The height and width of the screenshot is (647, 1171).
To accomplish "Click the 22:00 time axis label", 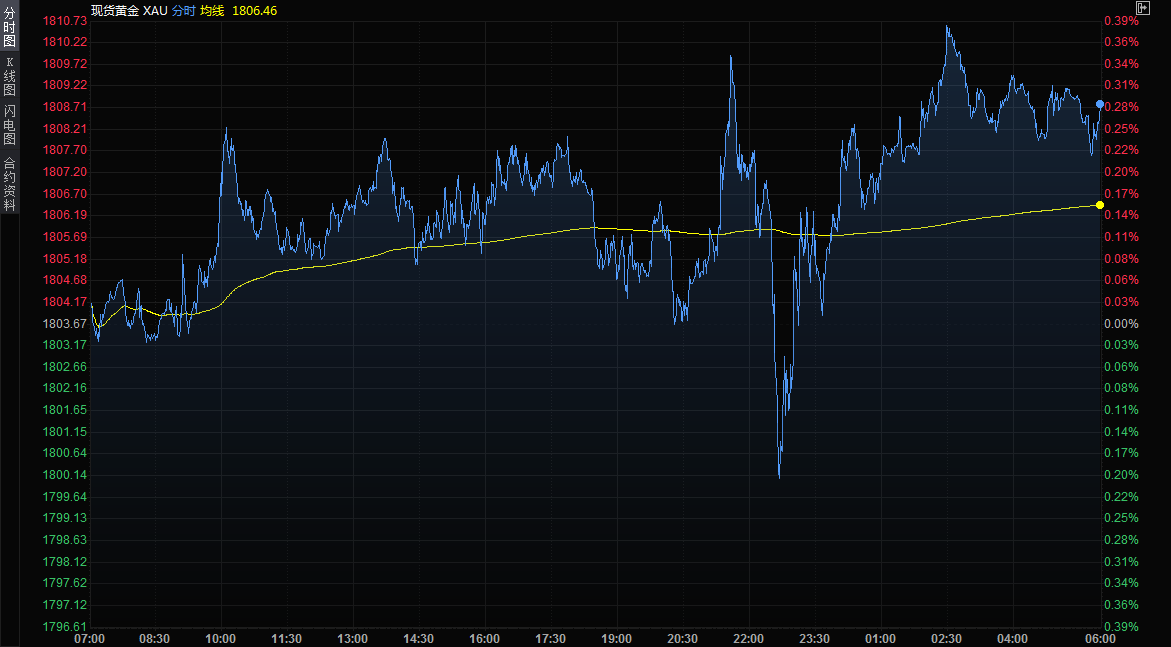I will pyautogui.click(x=748, y=638).
